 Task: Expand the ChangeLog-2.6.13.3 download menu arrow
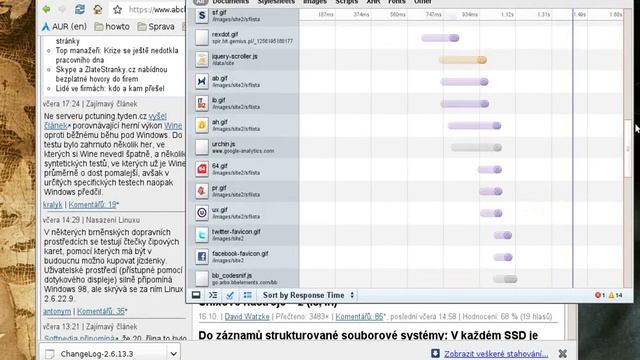coord(173,353)
